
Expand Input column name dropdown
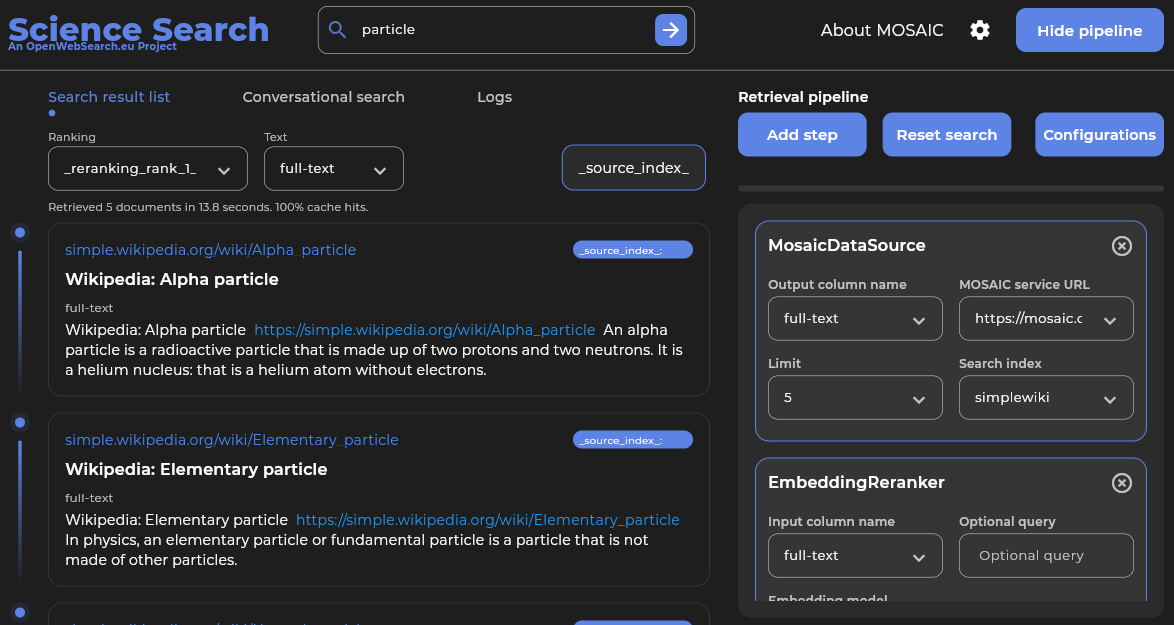point(855,555)
